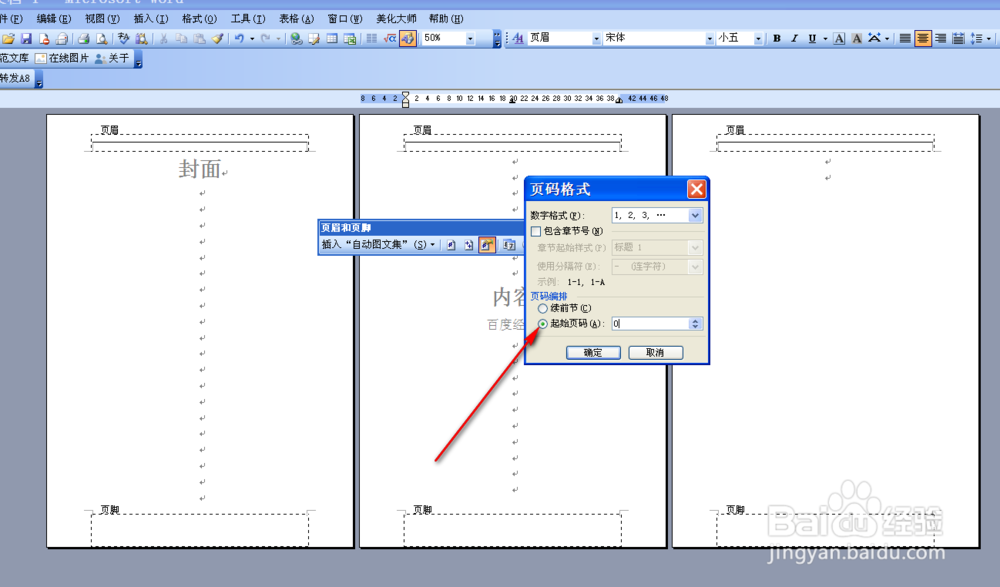Click the highlighted Center align icon

(922, 38)
